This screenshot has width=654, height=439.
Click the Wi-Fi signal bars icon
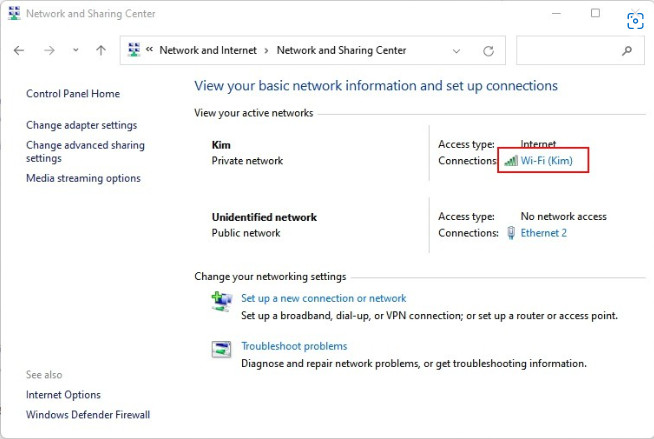[x=511, y=161]
